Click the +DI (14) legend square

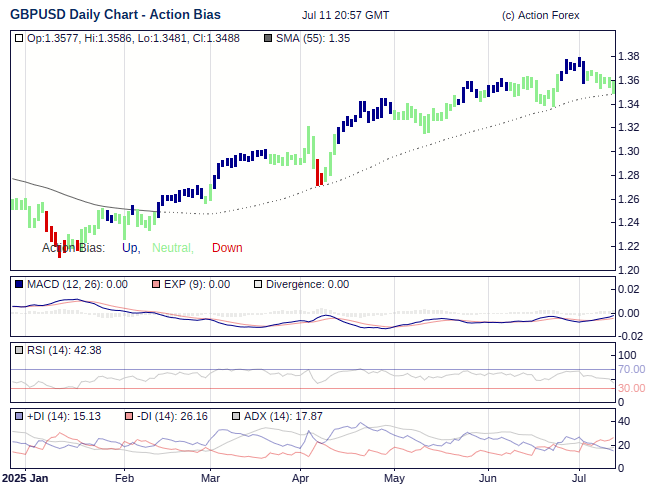tap(20, 416)
